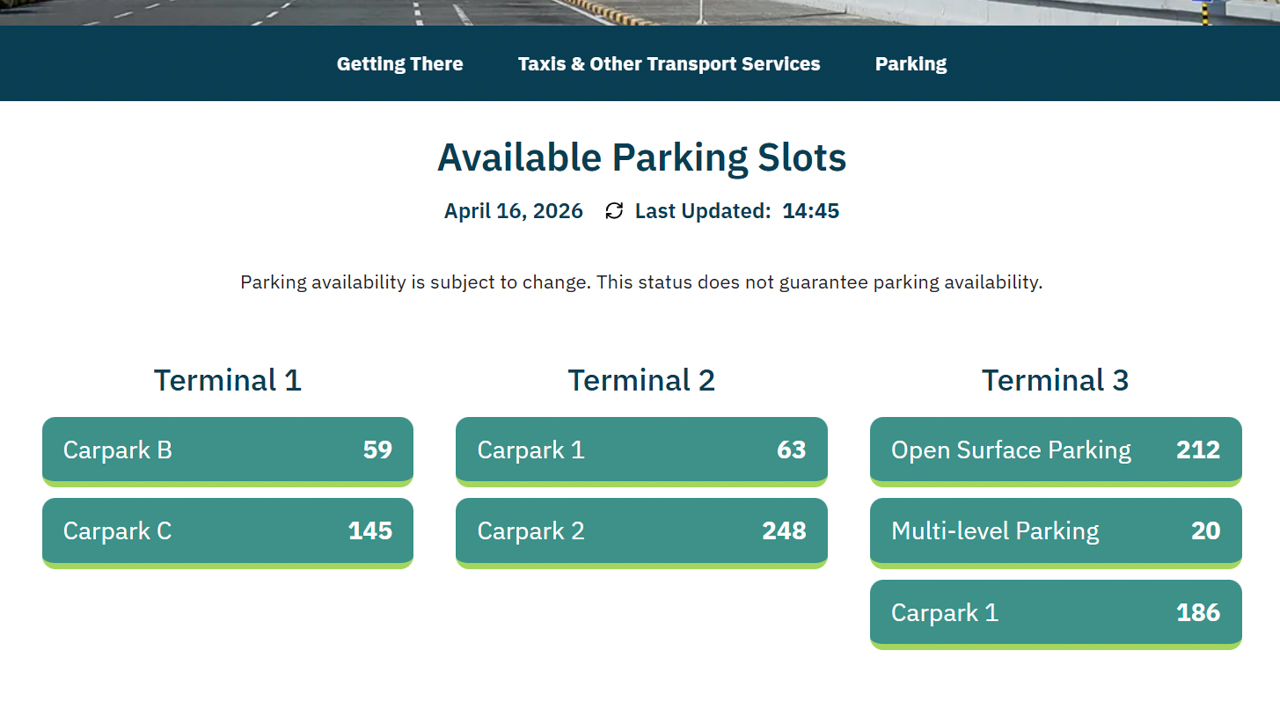Click the April 16, 2026 date

[513, 211]
